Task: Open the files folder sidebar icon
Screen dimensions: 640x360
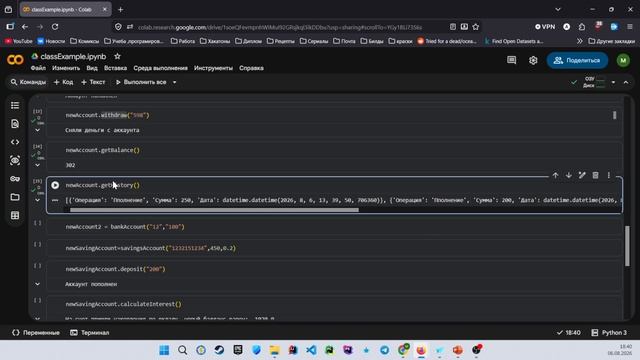Action: (x=15, y=197)
